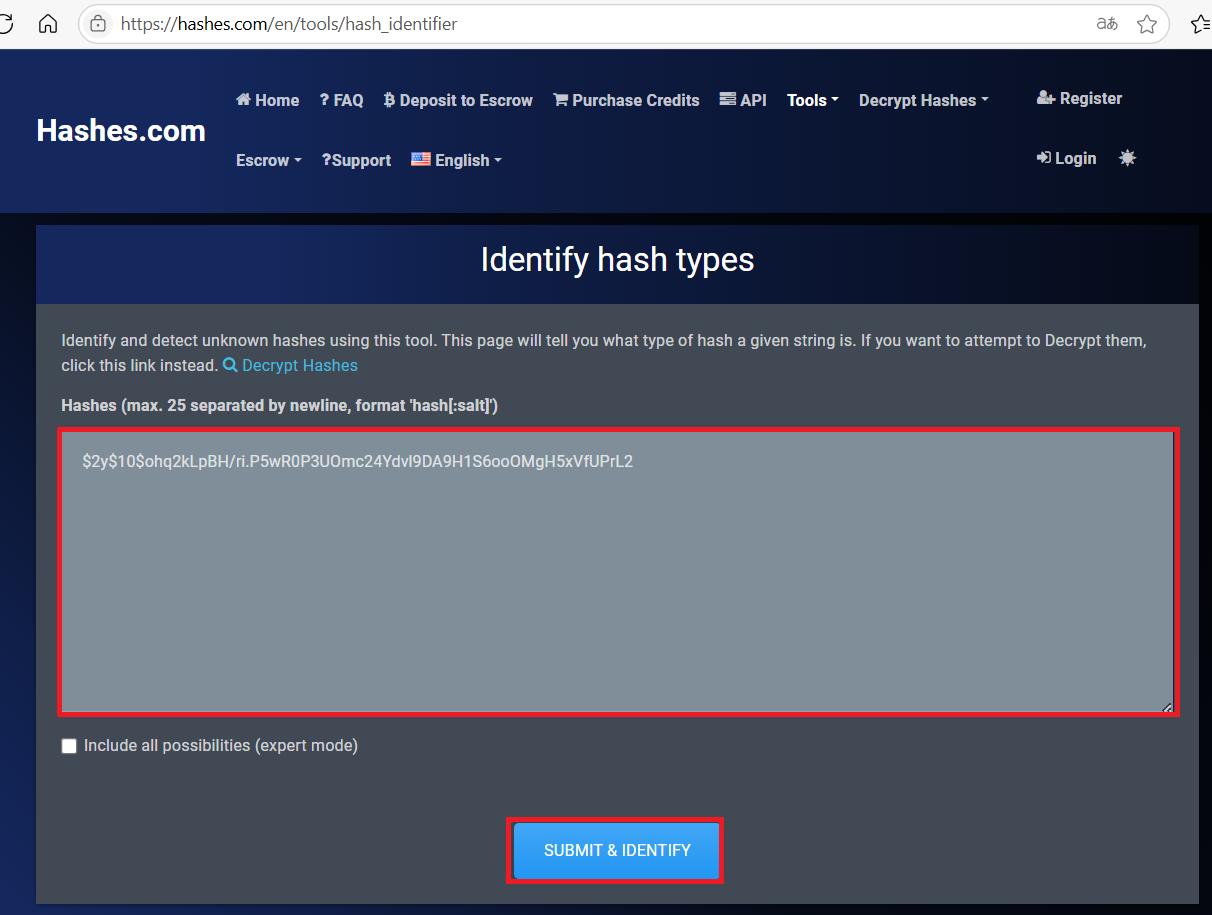This screenshot has height=915, width=1212.
Task: Open the FAQ menu item
Action: (341, 100)
